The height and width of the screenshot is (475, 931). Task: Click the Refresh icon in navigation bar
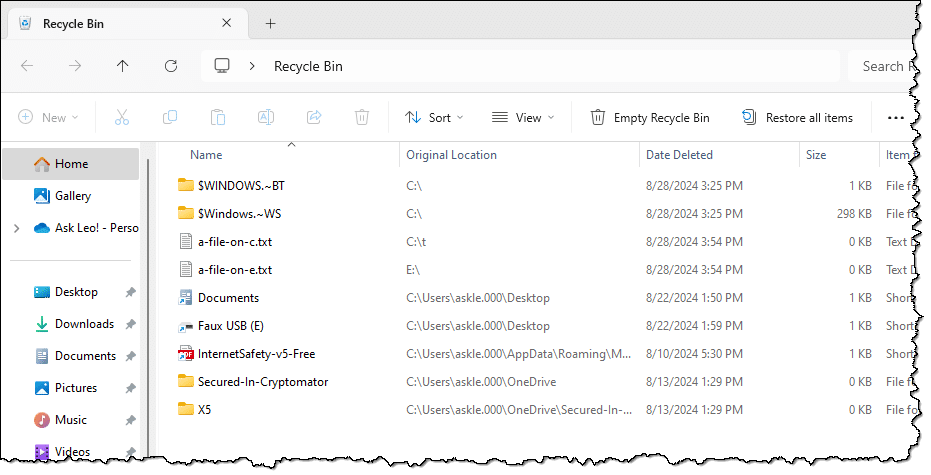(x=171, y=66)
